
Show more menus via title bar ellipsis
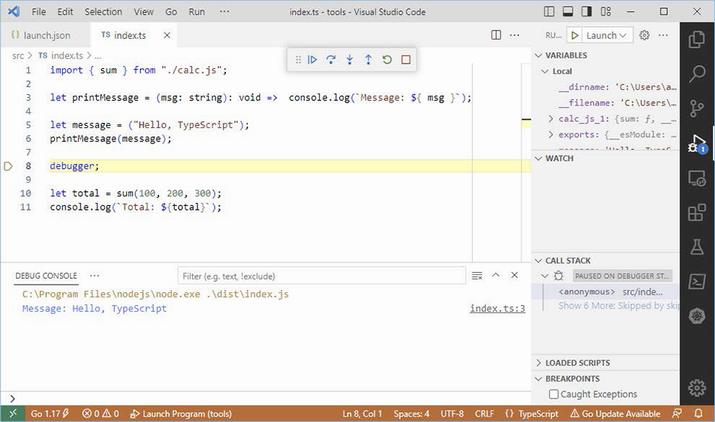click(224, 11)
